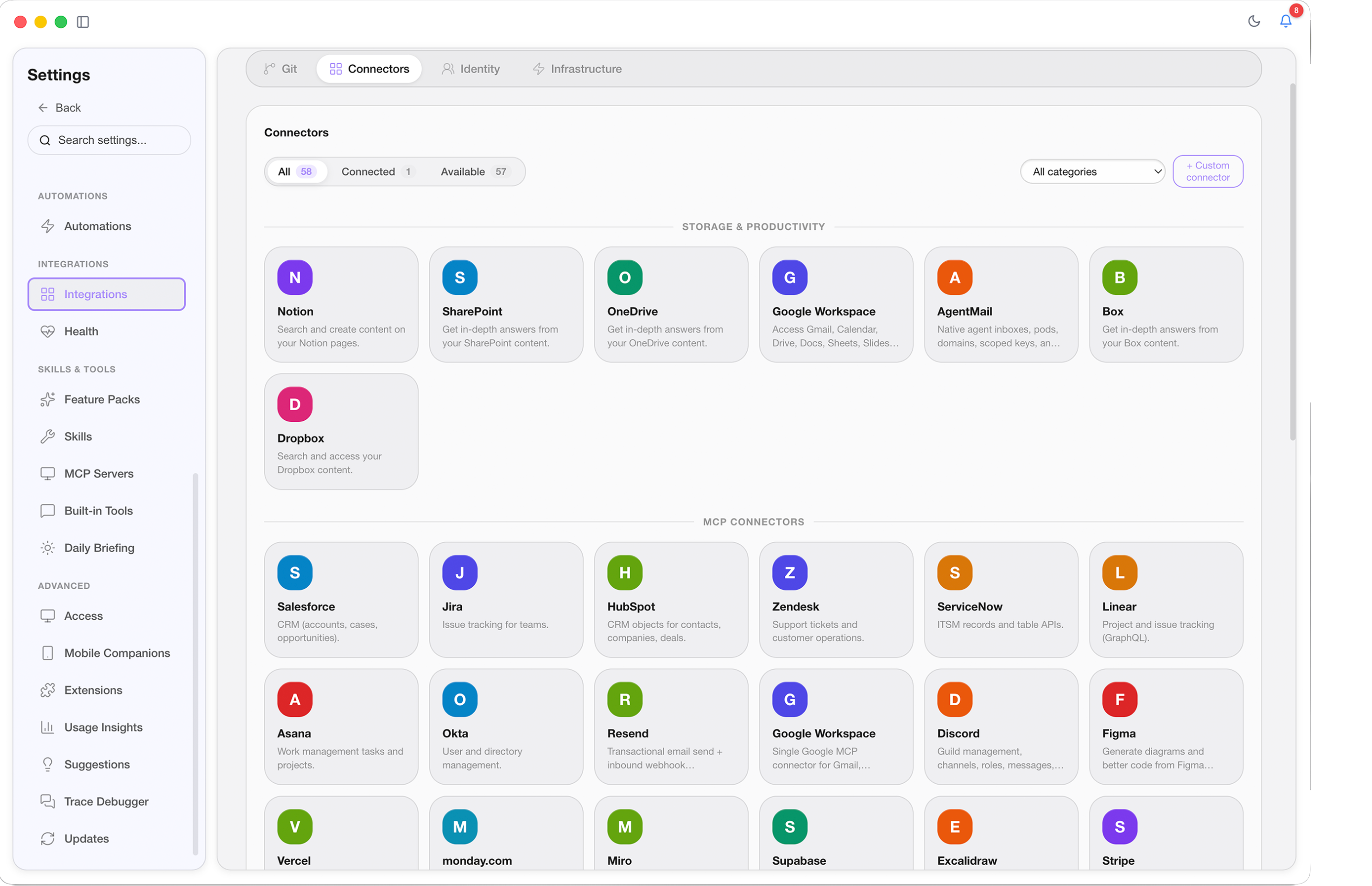Screen dimensions: 1372x886
Task: Open the OneDrive connector icon
Action: (x=625, y=277)
